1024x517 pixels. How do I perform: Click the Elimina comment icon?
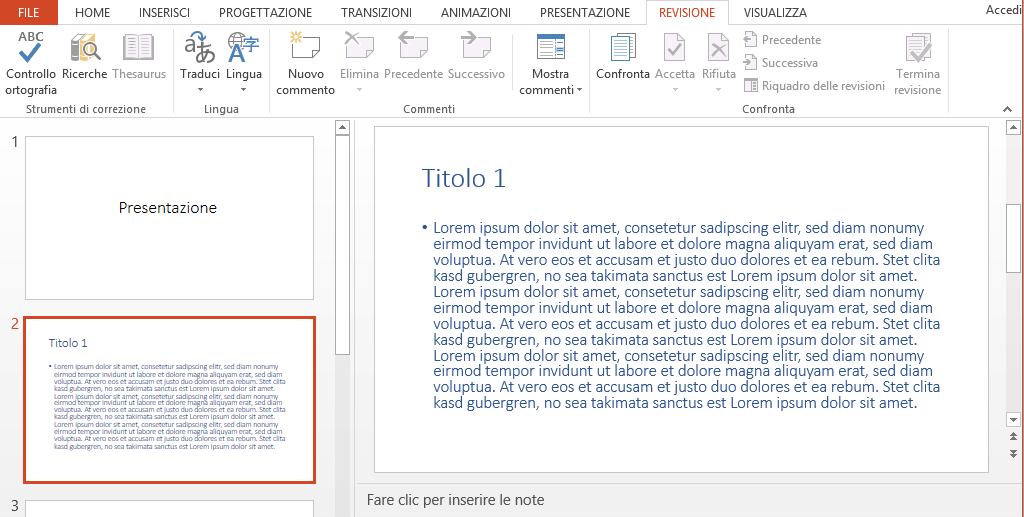click(x=359, y=47)
